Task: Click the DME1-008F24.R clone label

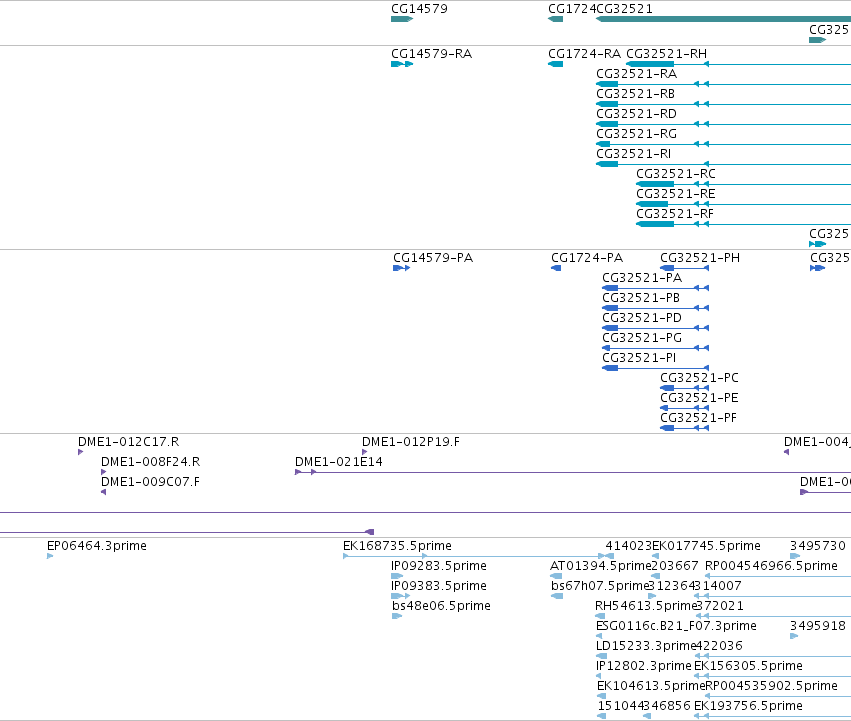Action: click(150, 462)
